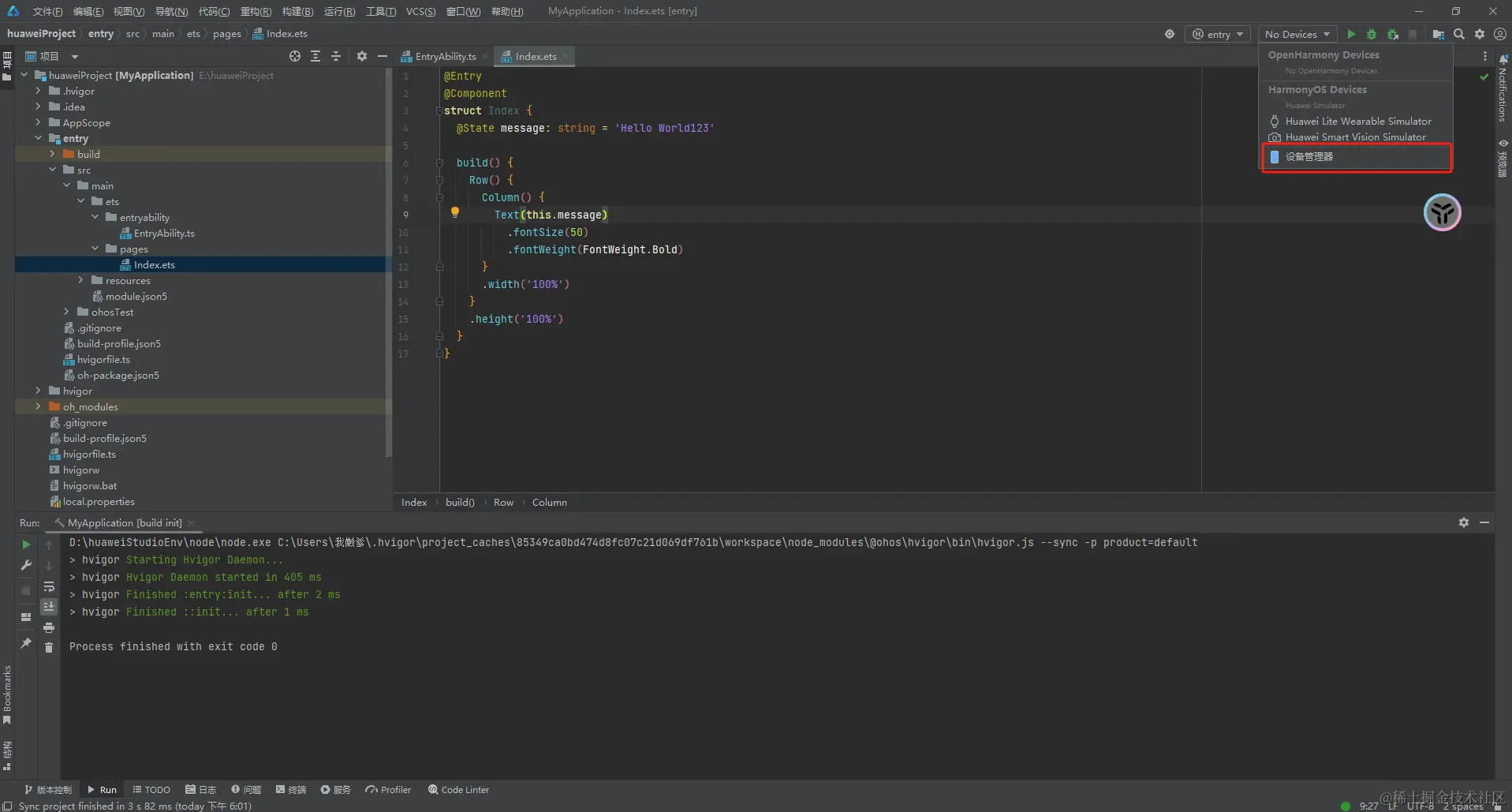Click the locate-file target icon in project panel
1512x812 pixels.
(x=294, y=56)
